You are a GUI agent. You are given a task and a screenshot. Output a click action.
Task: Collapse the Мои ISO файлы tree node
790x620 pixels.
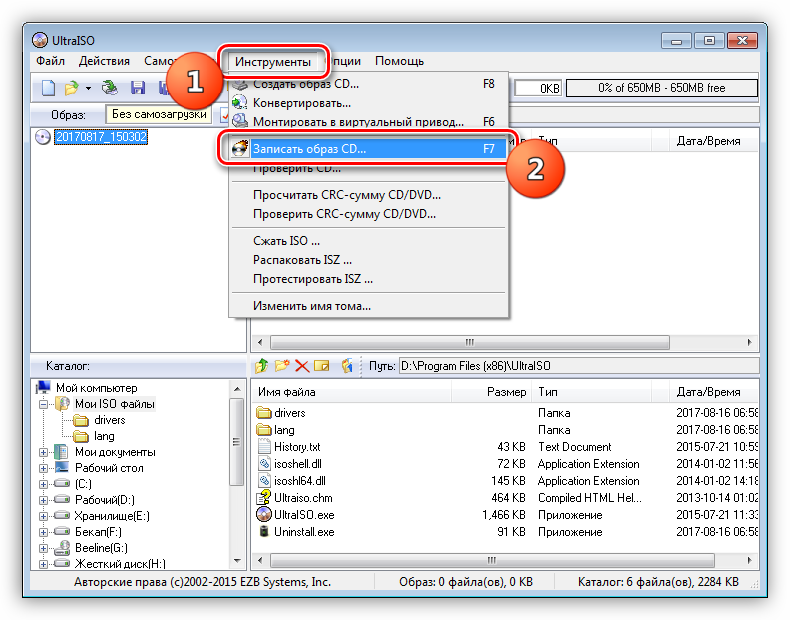click(44, 404)
